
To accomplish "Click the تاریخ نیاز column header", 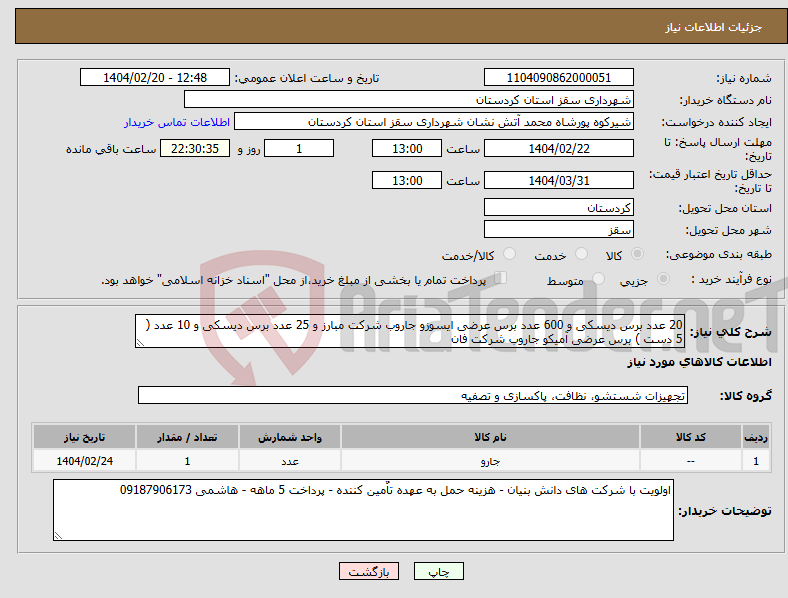I will pos(84,437).
